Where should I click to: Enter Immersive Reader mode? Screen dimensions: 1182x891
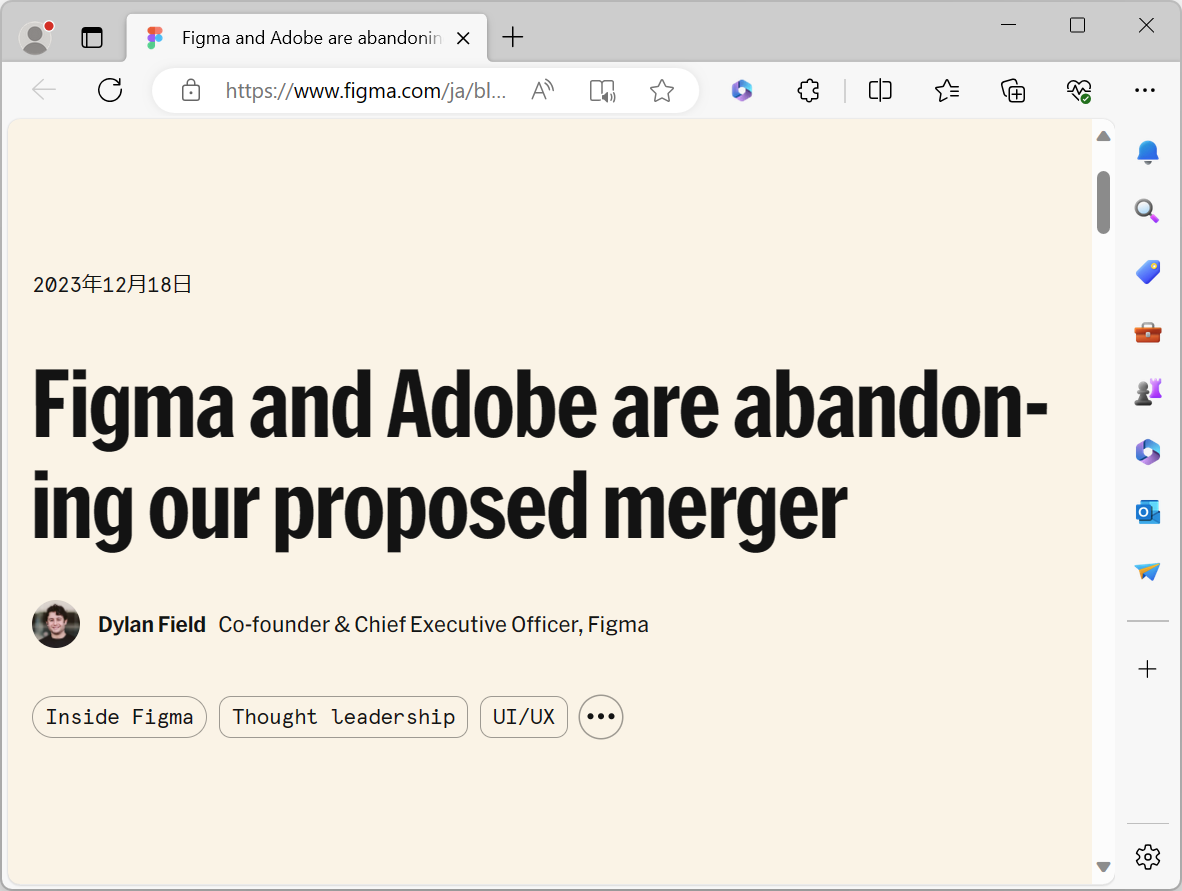[x=602, y=90]
